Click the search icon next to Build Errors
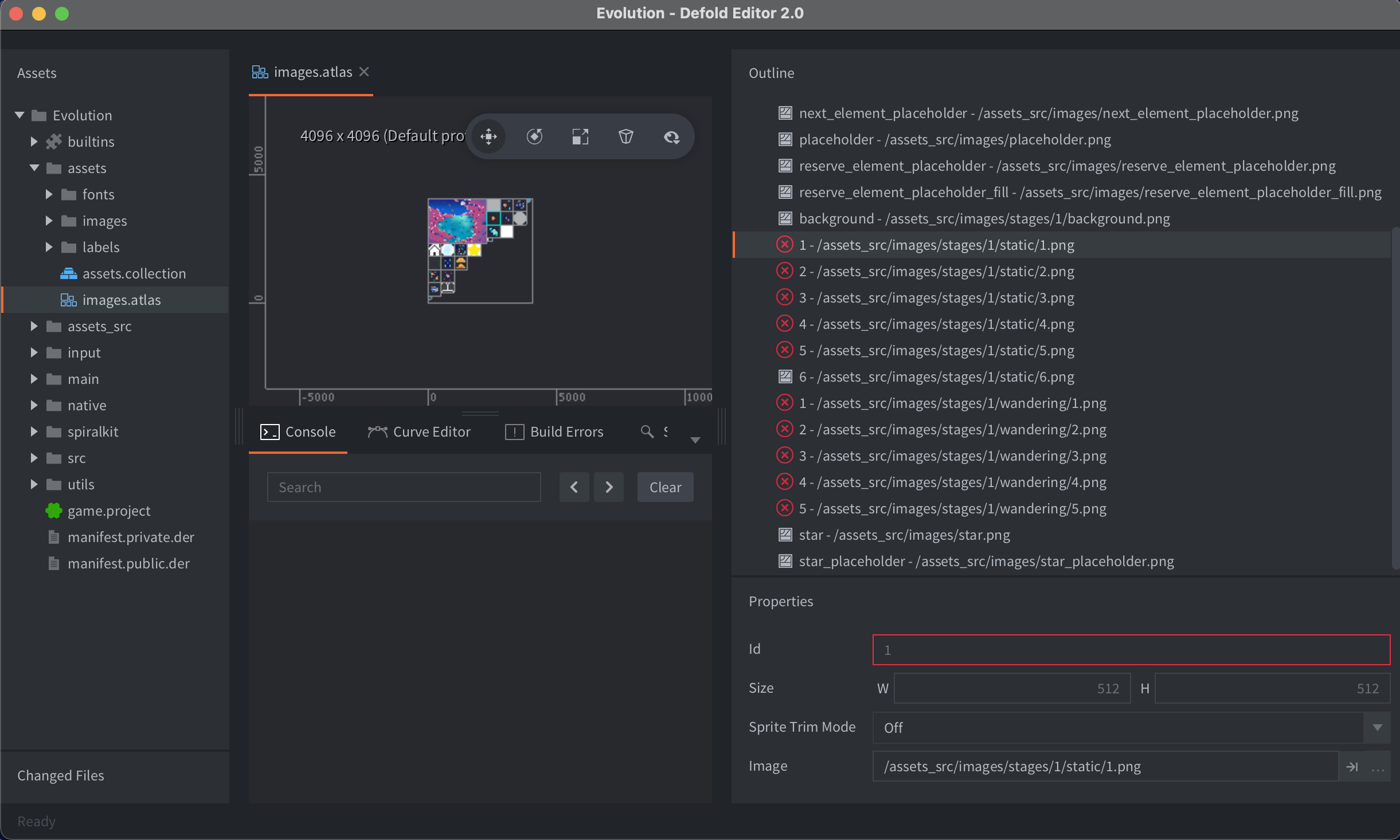Image resolution: width=1400 pixels, height=840 pixels. 646,431
